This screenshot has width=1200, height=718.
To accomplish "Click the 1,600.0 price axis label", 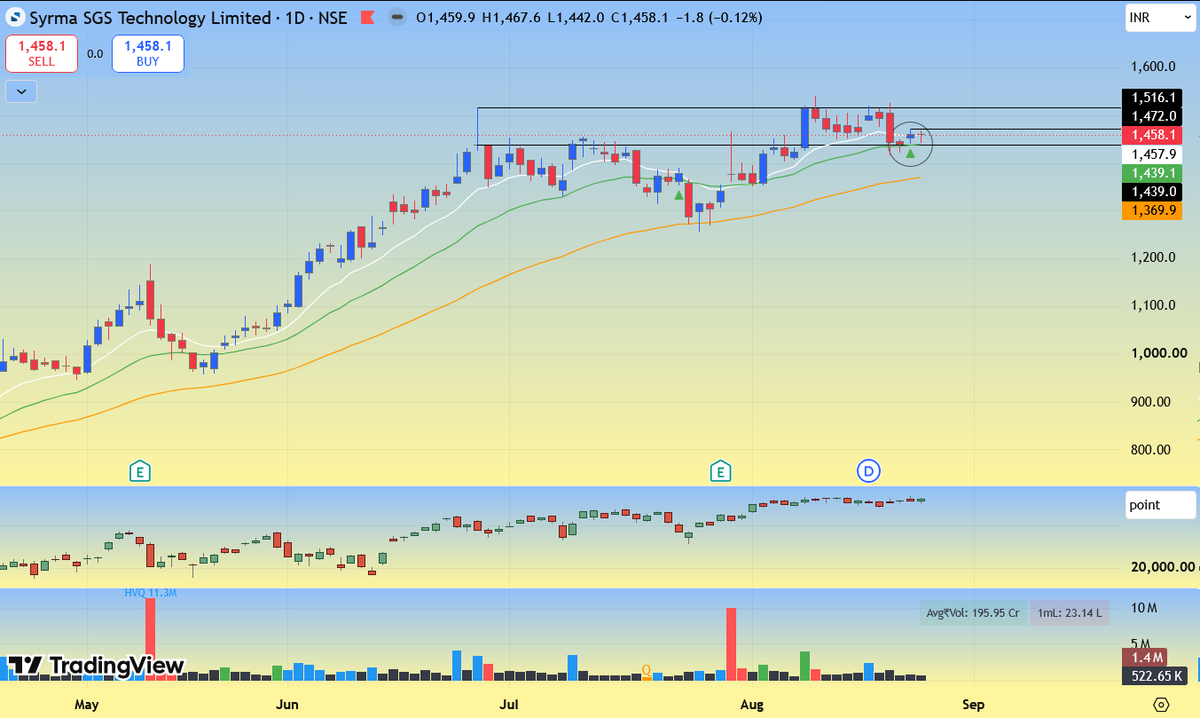I will 1153,67.
